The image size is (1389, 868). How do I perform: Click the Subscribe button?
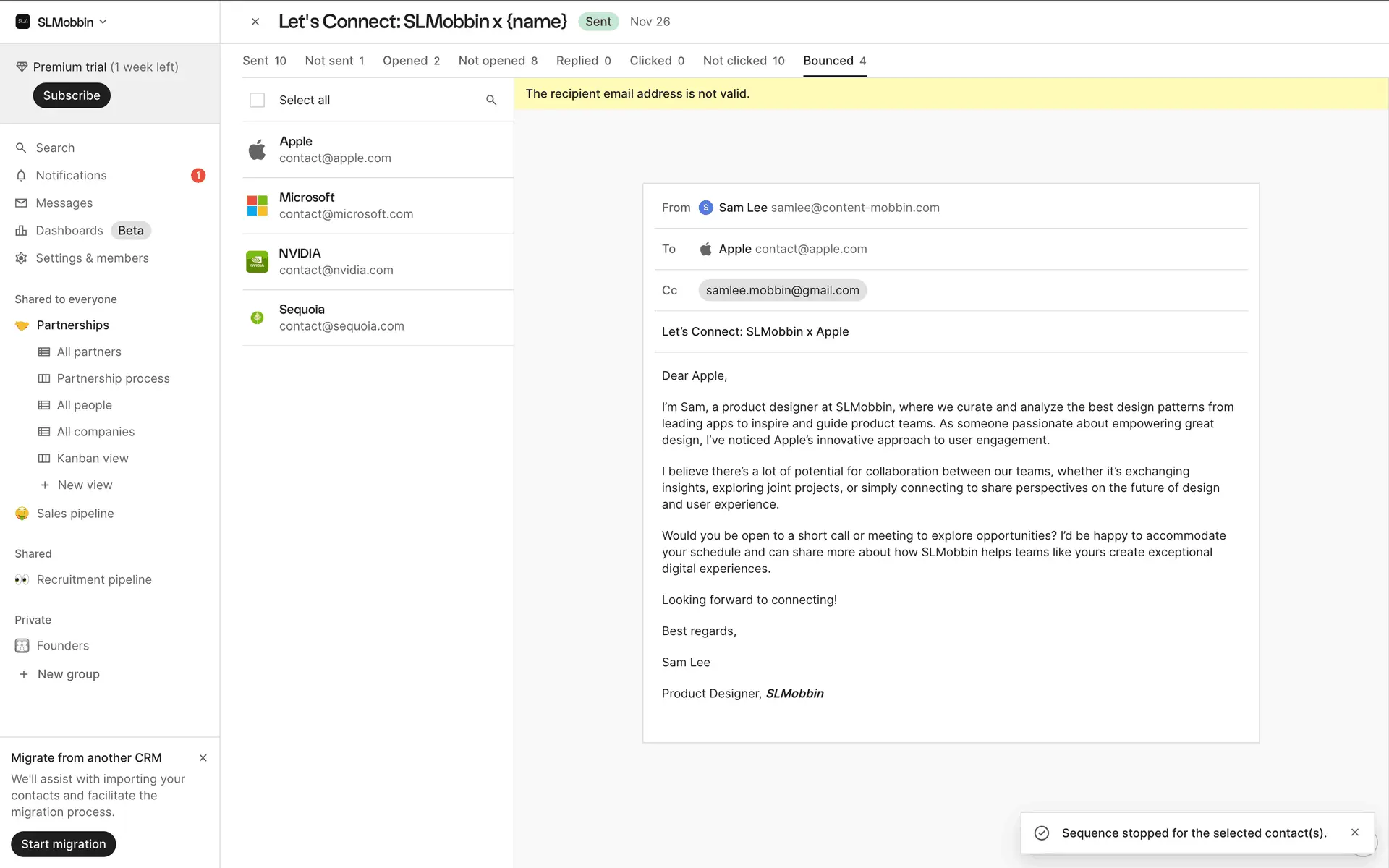pos(71,95)
